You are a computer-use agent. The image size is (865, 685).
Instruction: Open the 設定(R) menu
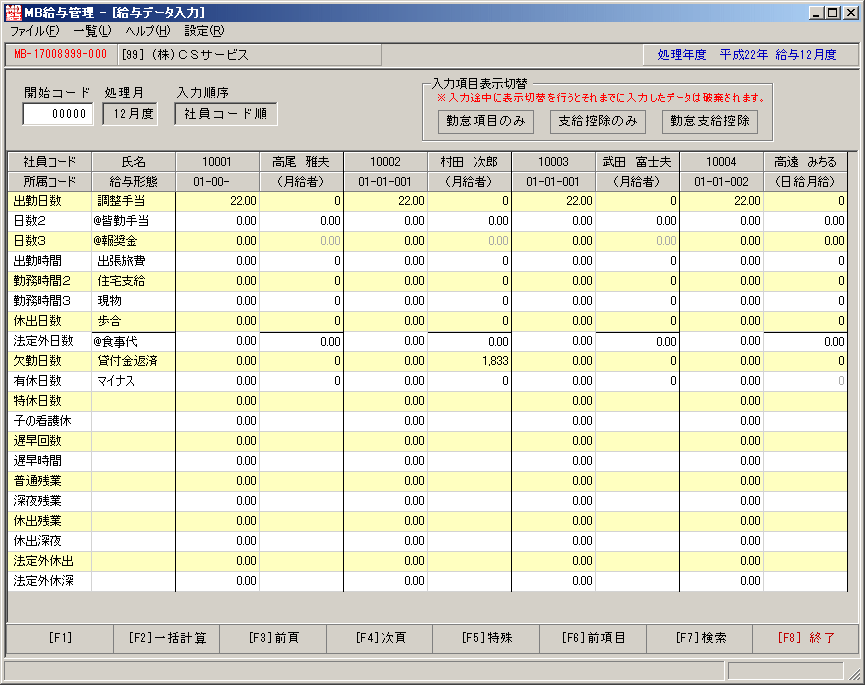(x=204, y=31)
